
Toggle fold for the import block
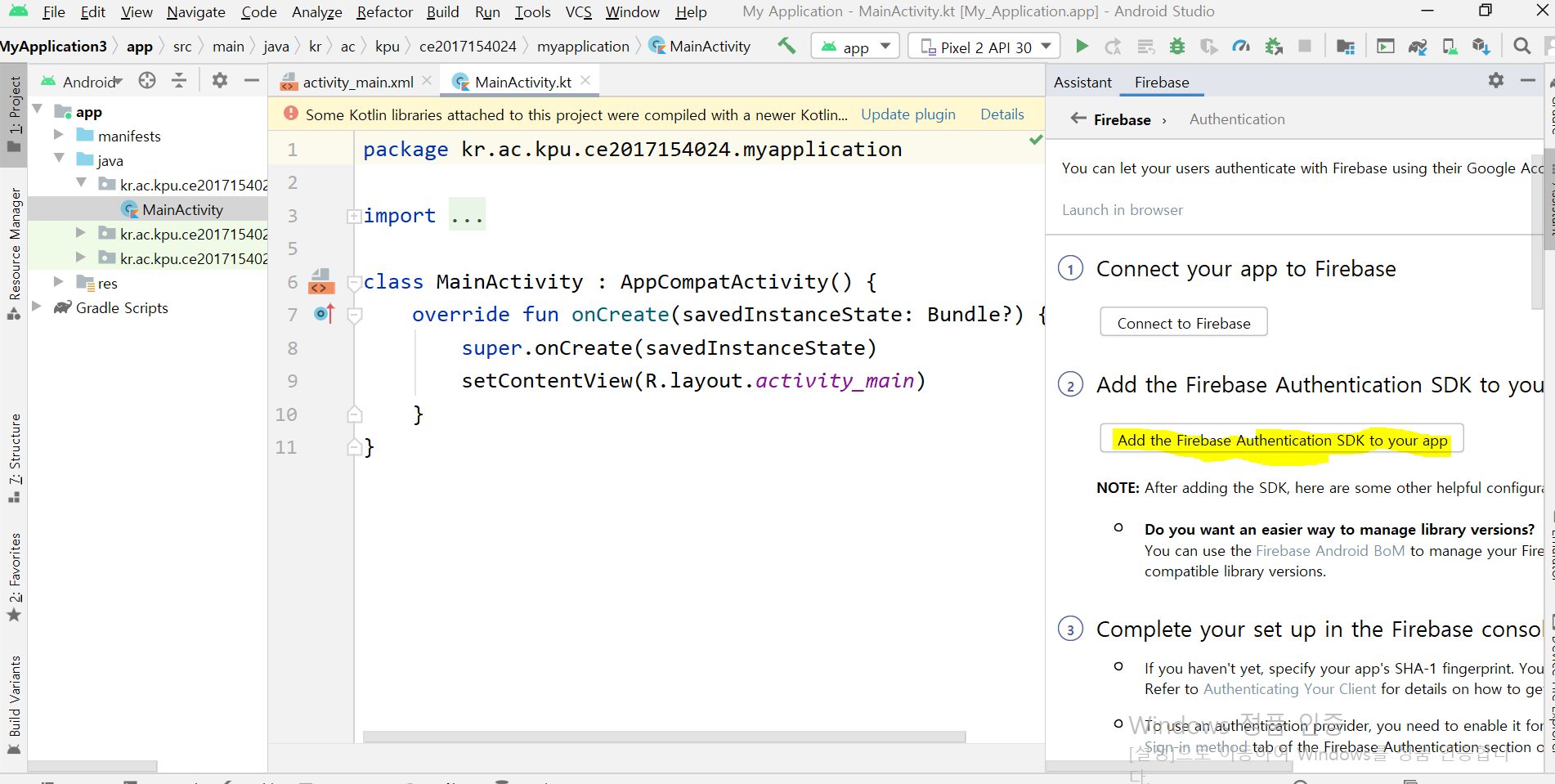[x=354, y=217]
